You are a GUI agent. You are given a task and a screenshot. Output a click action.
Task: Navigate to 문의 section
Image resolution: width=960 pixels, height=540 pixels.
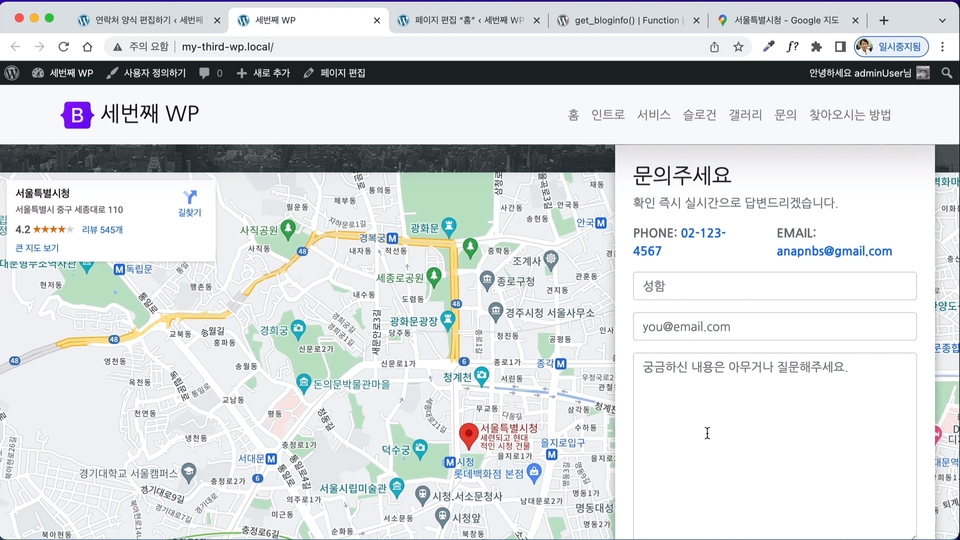(x=786, y=114)
